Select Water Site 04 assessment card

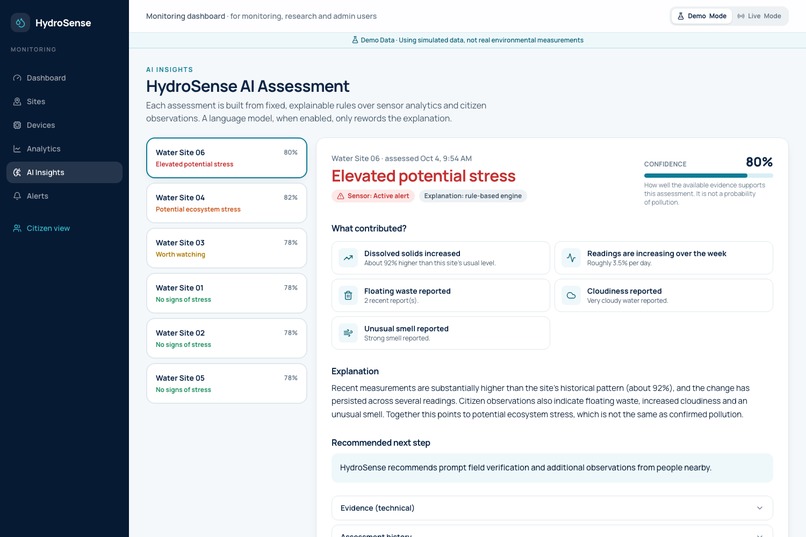point(227,203)
